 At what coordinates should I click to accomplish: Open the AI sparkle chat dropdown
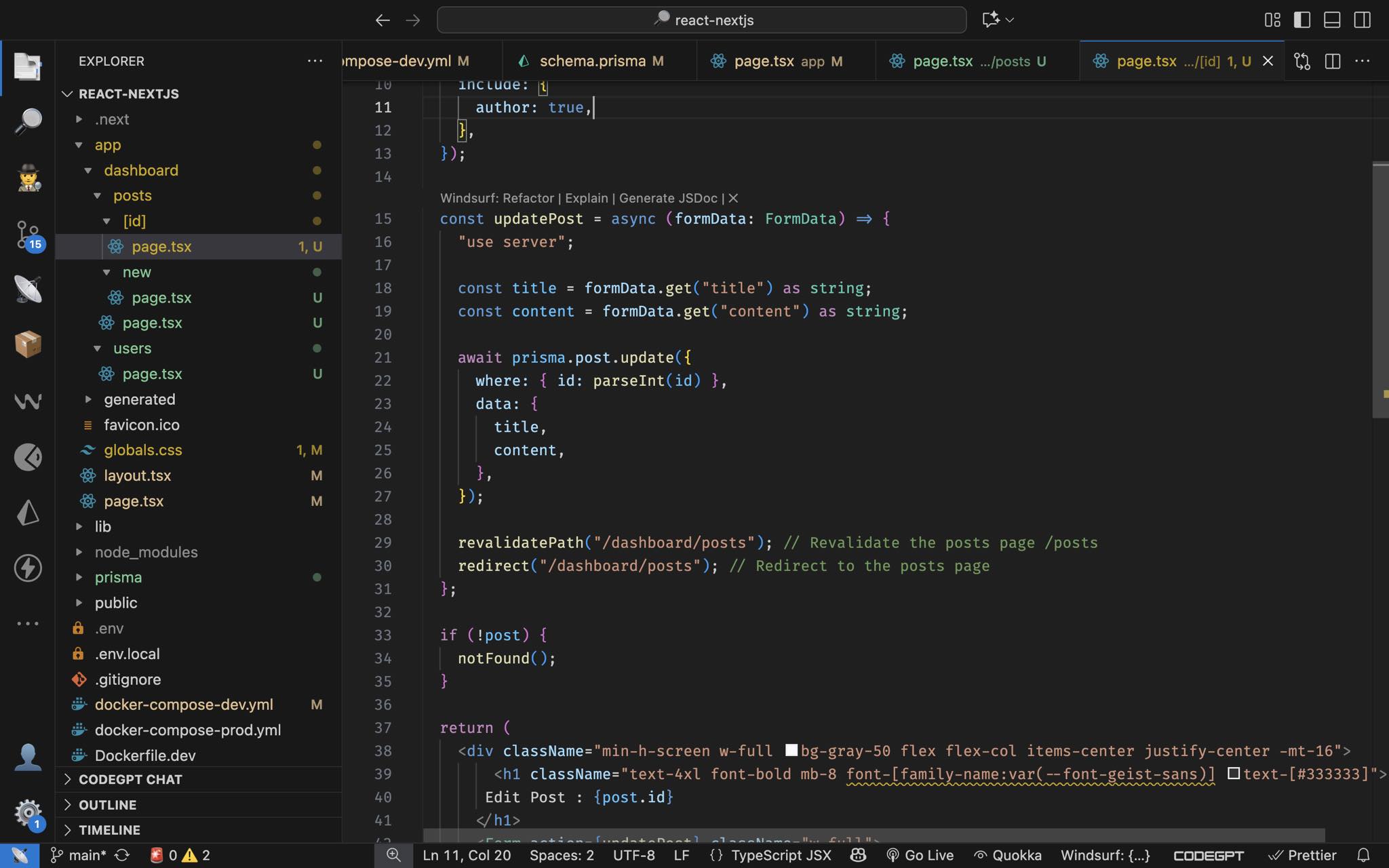[x=998, y=20]
